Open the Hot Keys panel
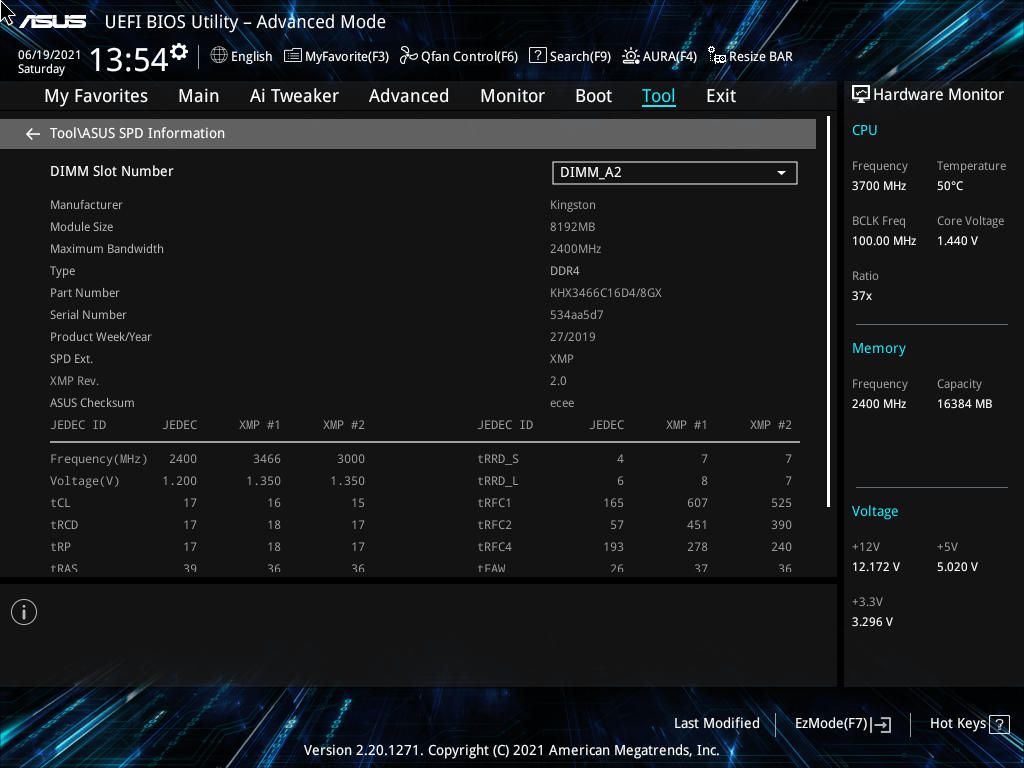The width and height of the screenshot is (1024, 768). coord(967,723)
